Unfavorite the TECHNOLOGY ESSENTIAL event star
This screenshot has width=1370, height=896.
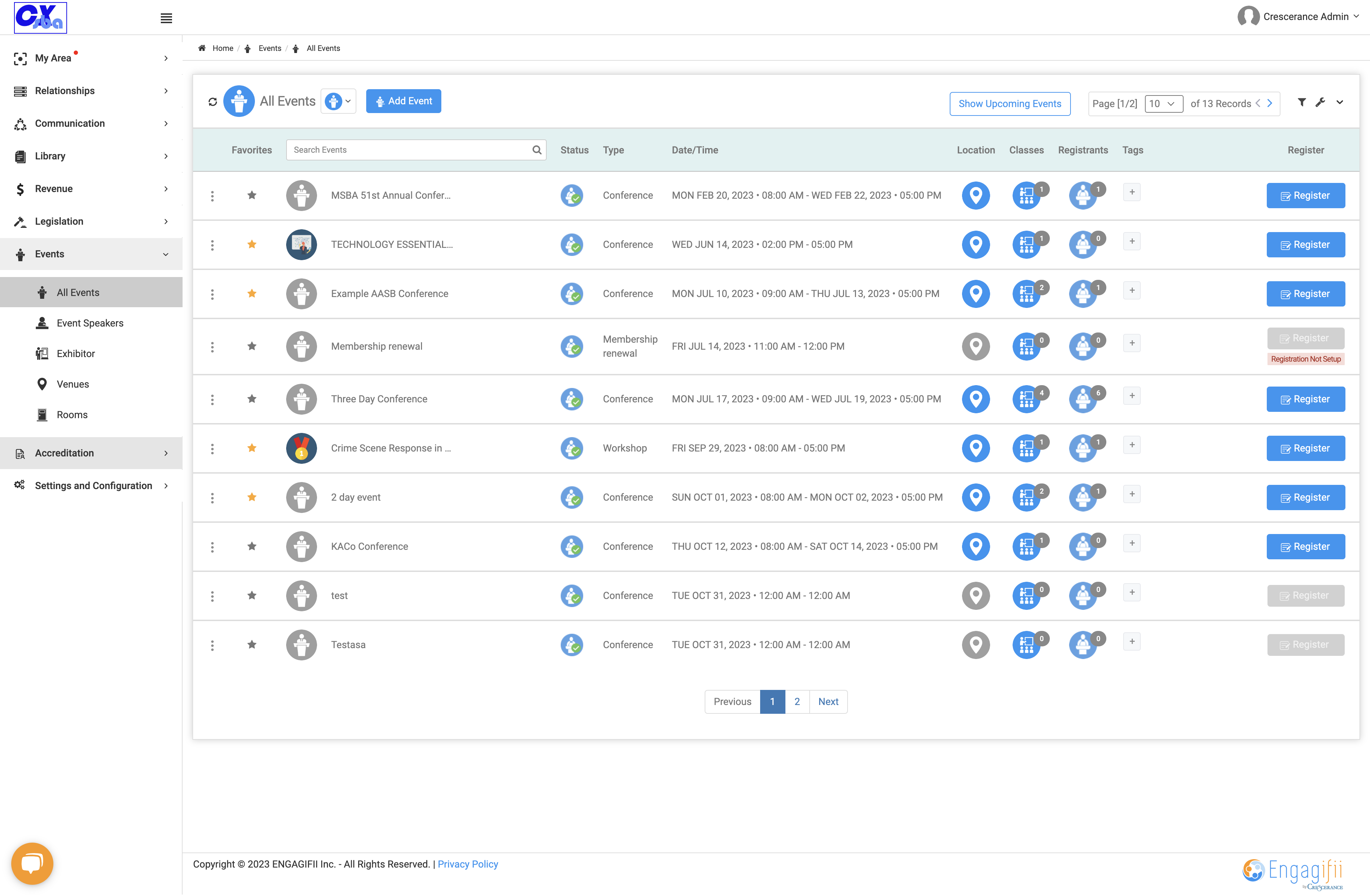pyautogui.click(x=251, y=244)
